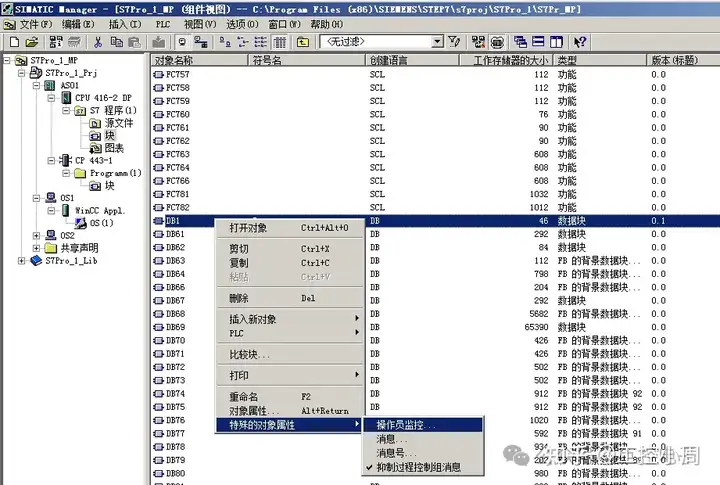720x485 pixels.
Task: Expand the 共享声明 folder node
Action: click(x=36, y=248)
